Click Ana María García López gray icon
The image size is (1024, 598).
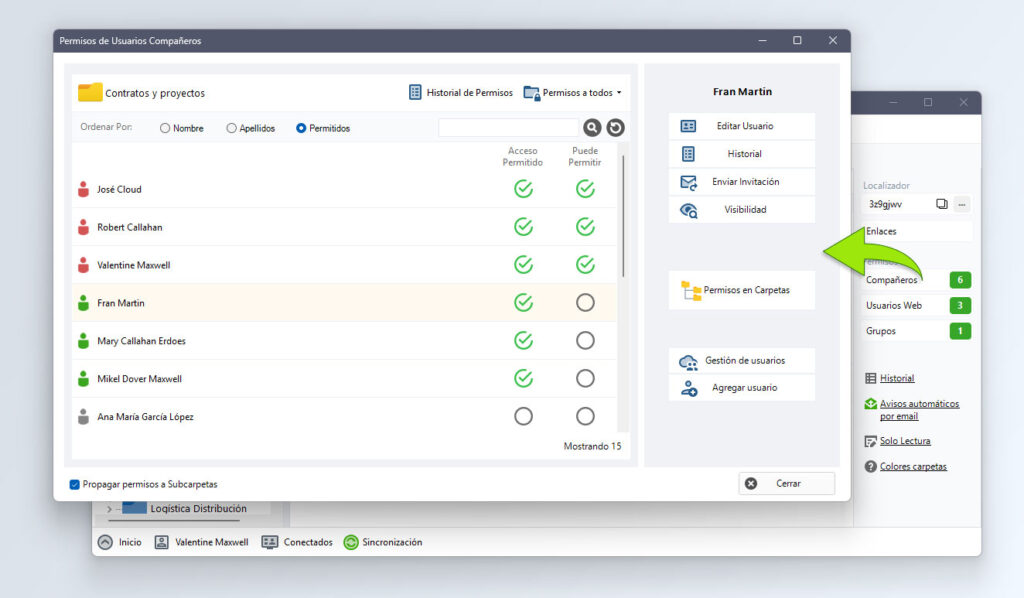coord(83,417)
